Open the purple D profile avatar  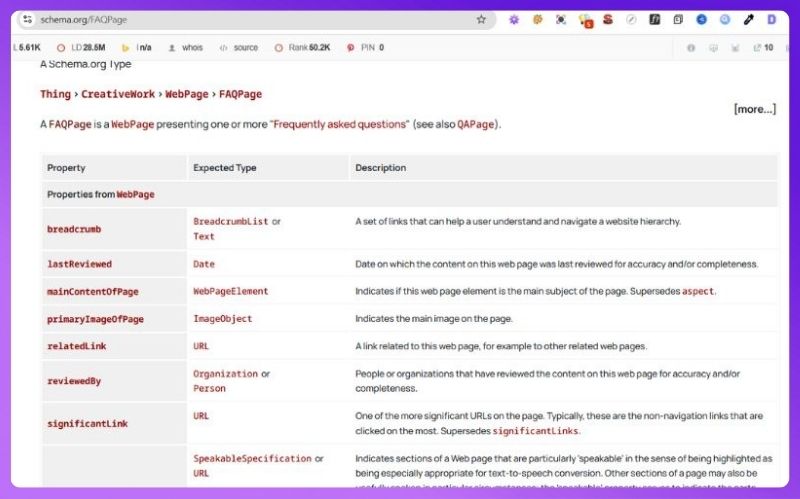(x=771, y=19)
